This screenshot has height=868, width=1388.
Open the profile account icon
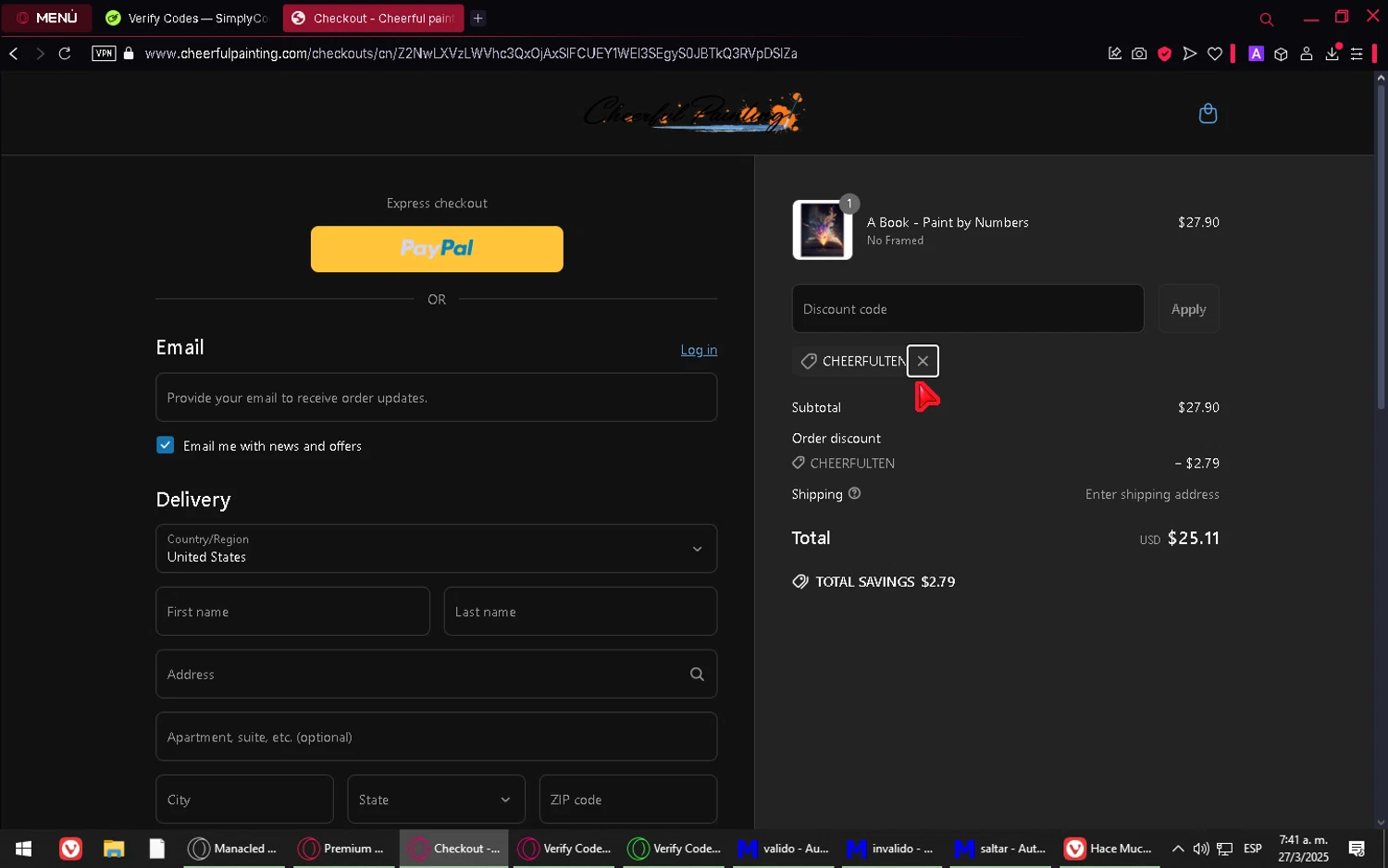(1307, 54)
